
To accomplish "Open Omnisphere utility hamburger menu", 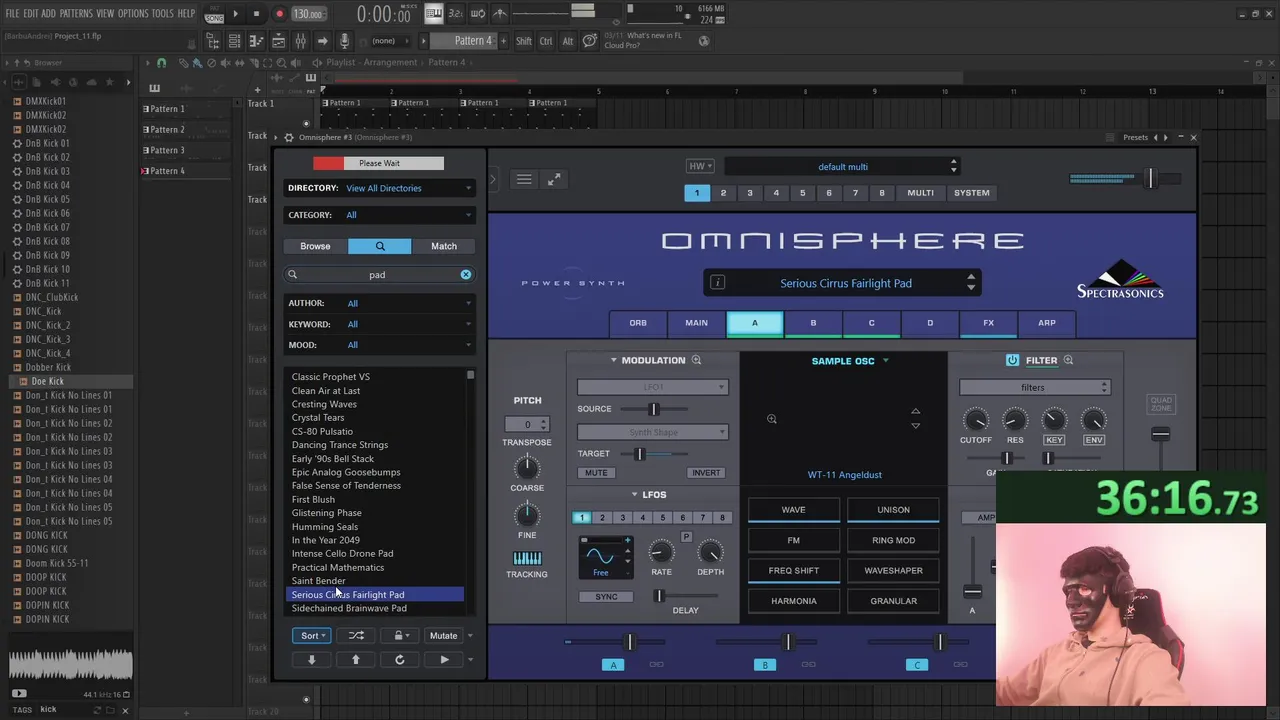I will (x=524, y=180).
